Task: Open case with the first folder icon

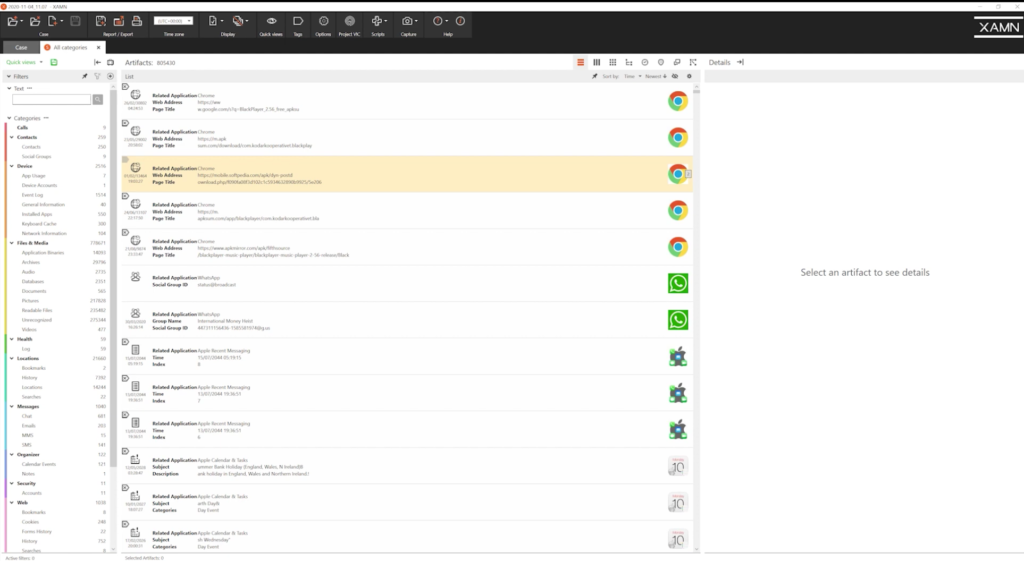Action: pos(12,21)
